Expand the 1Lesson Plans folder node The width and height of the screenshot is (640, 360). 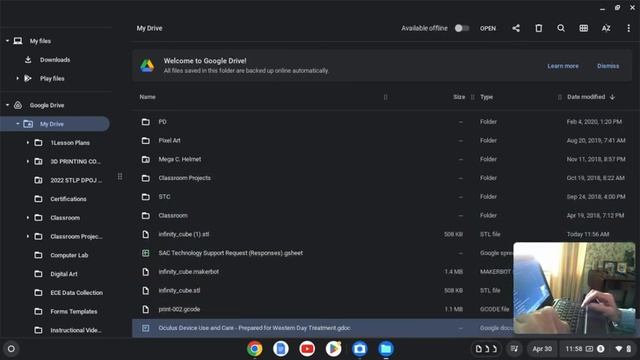point(28,142)
